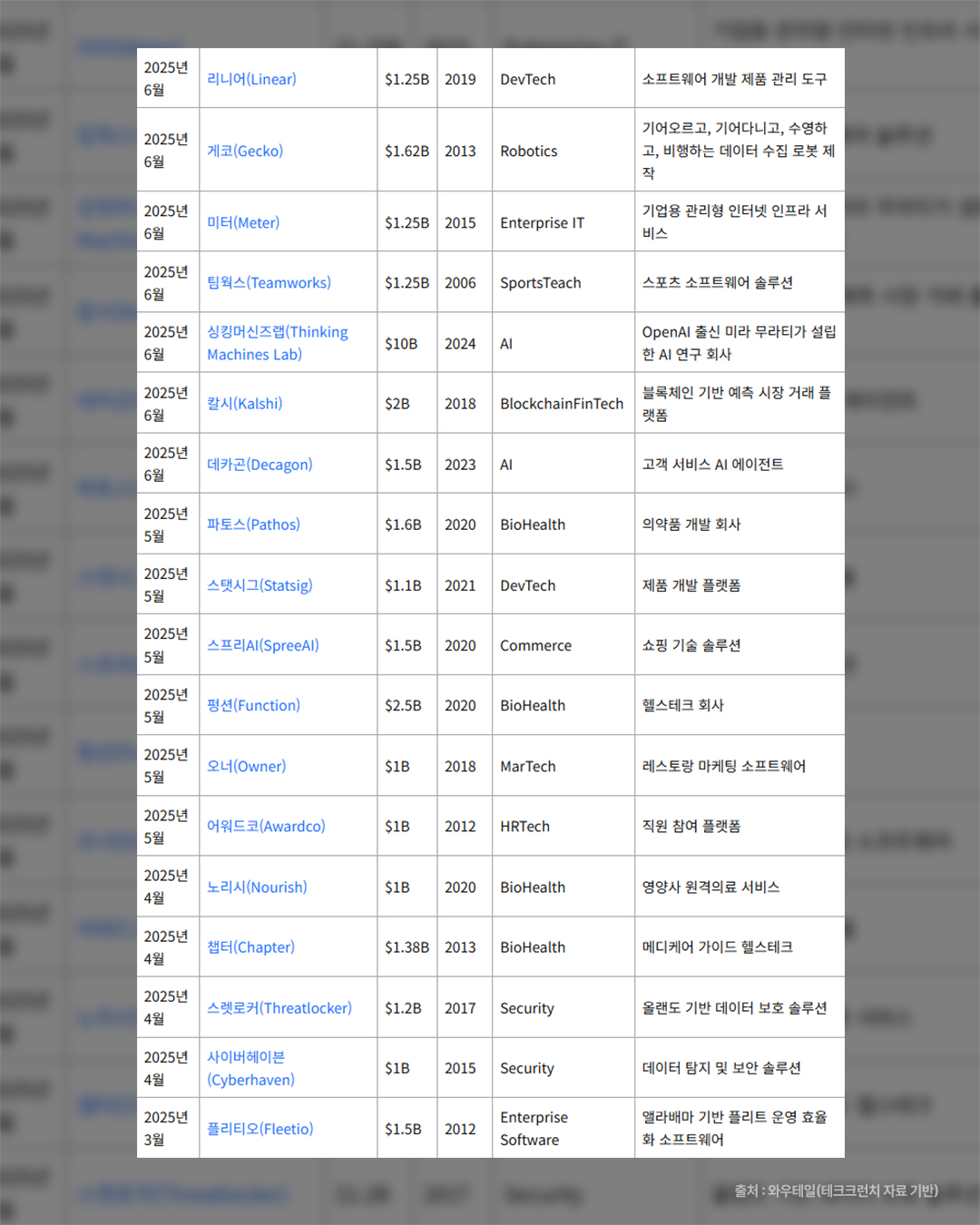Select the BlockchainFinTech category cell
This screenshot has width=980, height=1225.
(x=562, y=403)
